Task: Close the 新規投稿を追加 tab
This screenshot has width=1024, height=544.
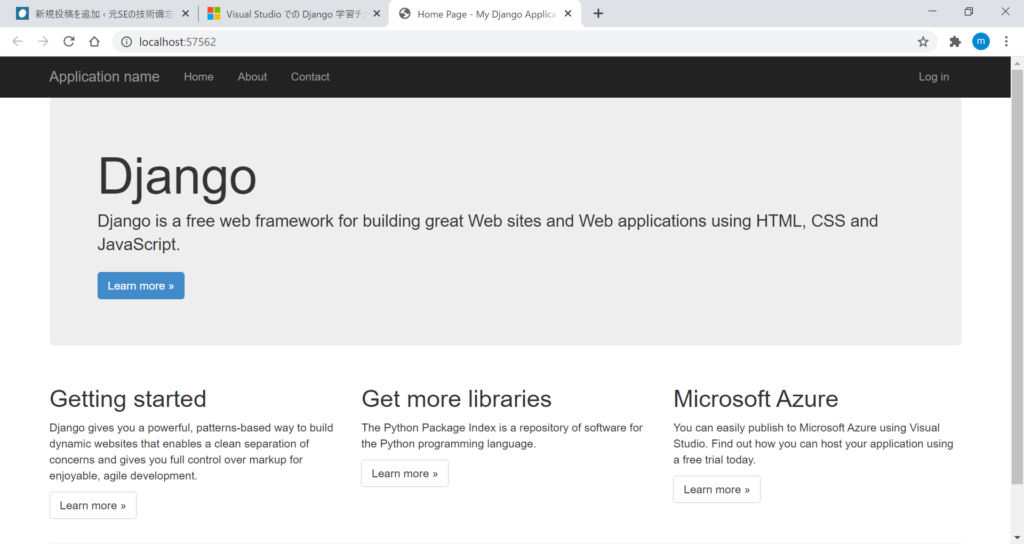Action: click(x=185, y=14)
